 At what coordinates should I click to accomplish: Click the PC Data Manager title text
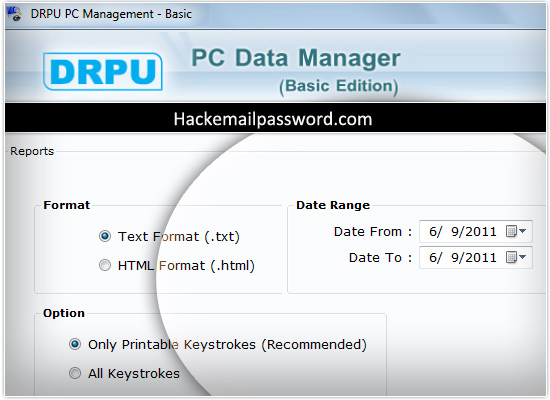(296, 58)
